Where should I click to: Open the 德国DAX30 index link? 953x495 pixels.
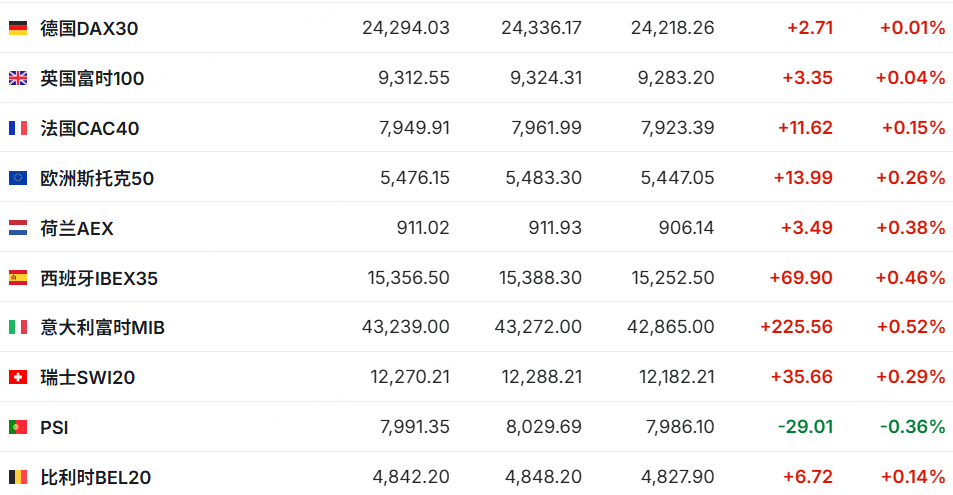point(89,28)
